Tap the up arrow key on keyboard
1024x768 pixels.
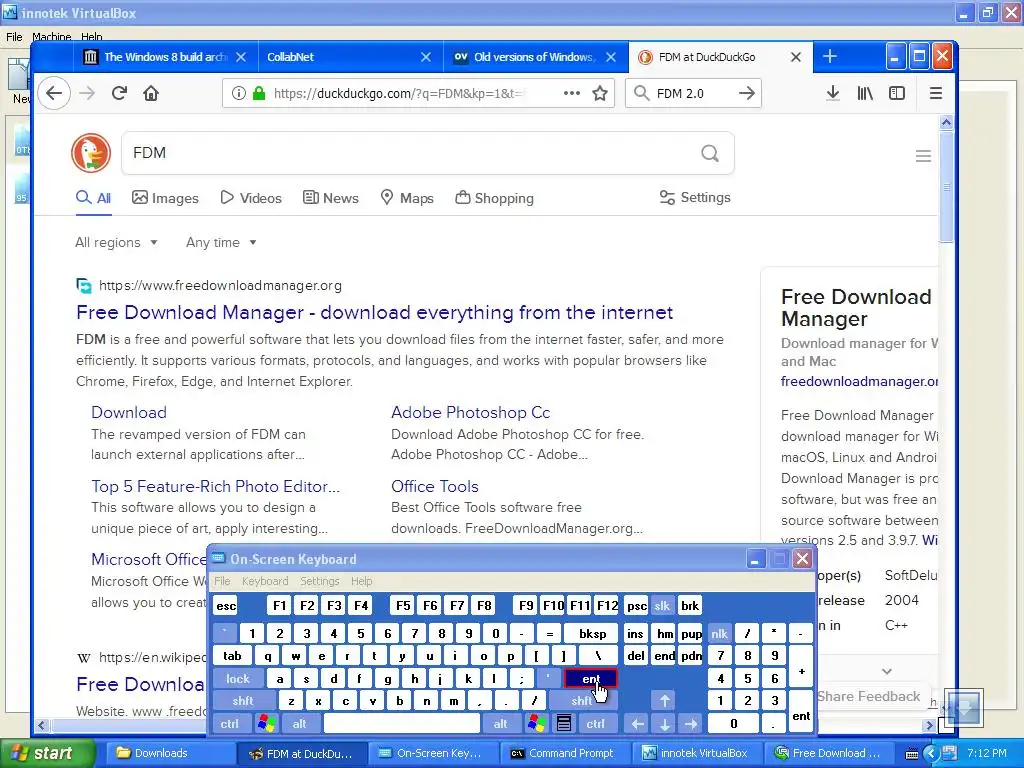[x=664, y=701]
